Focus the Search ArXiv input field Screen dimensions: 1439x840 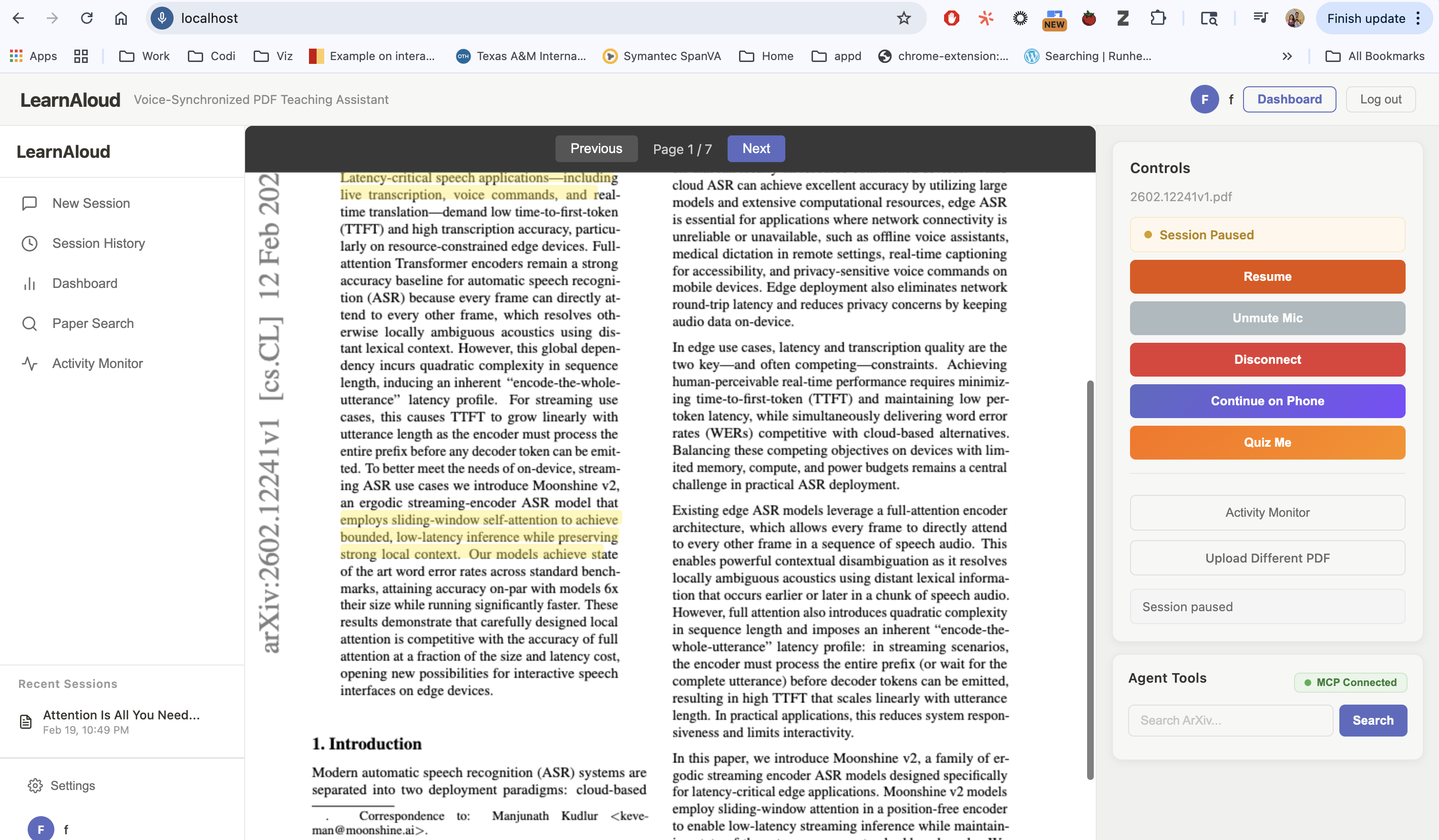1230,720
